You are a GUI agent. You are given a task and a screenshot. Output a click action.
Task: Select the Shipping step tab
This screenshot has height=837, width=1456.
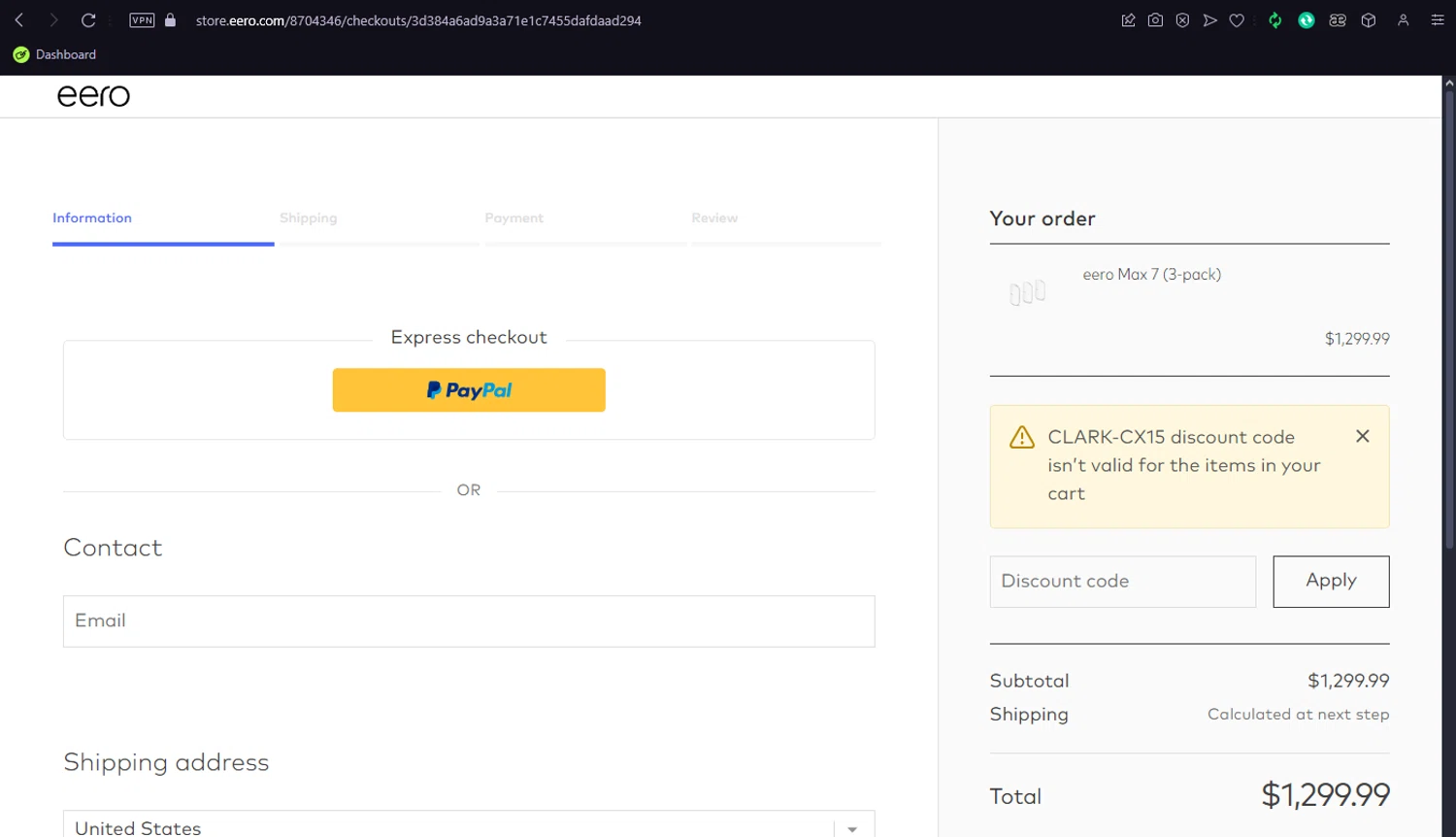pyautogui.click(x=309, y=218)
